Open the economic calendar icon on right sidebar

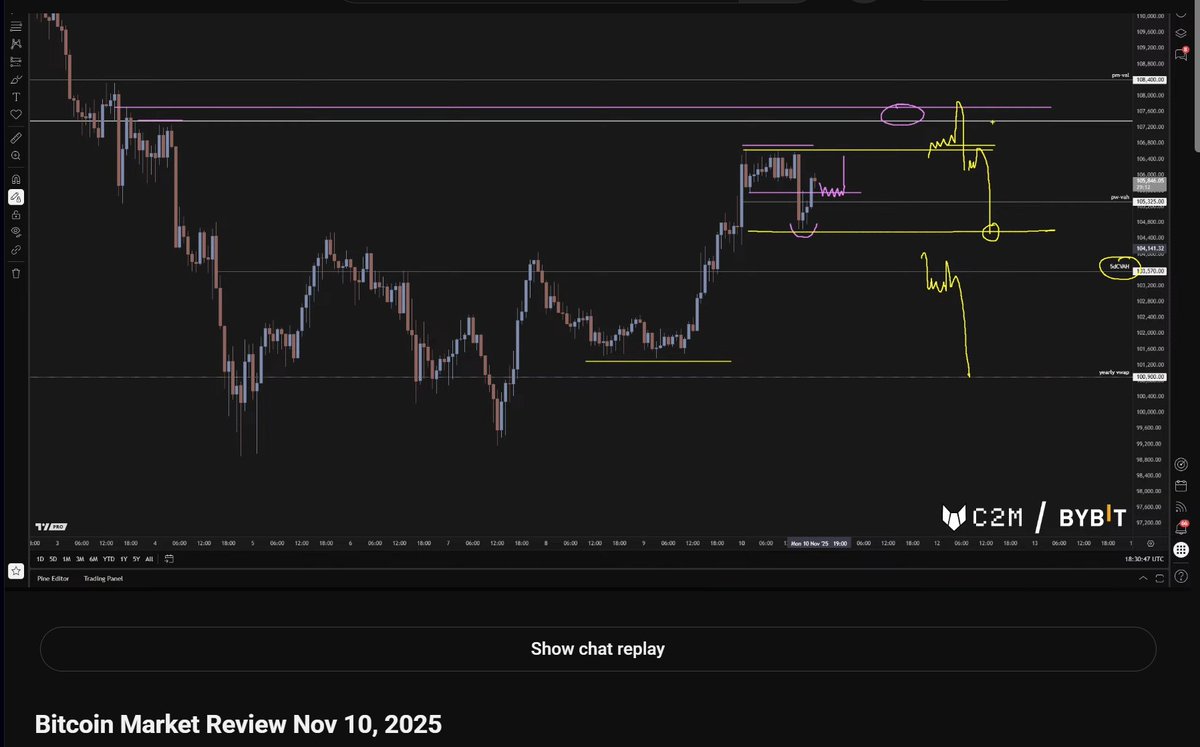click(x=1182, y=486)
